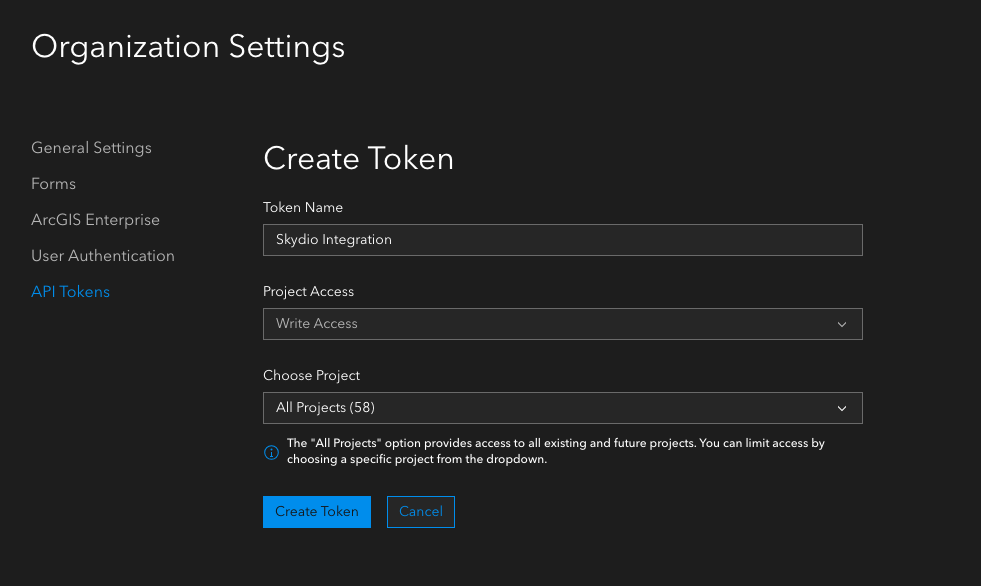The image size is (981, 586).
Task: Click the All Projects explanatory help text
Action: (x=555, y=451)
